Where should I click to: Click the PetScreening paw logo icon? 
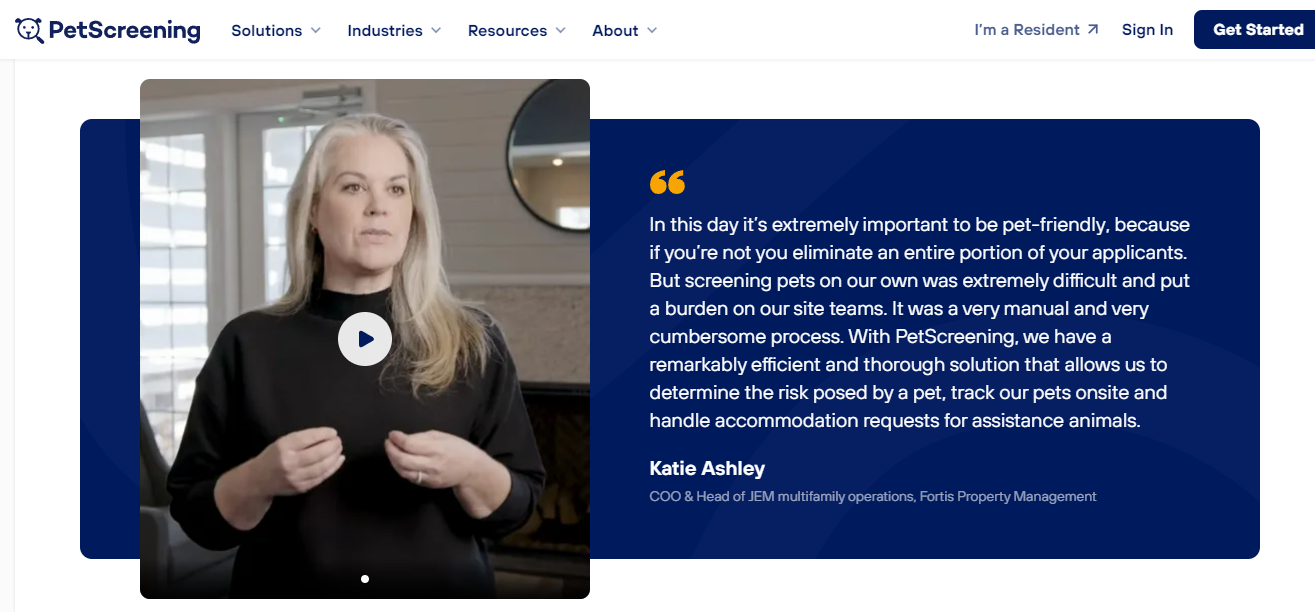point(30,30)
